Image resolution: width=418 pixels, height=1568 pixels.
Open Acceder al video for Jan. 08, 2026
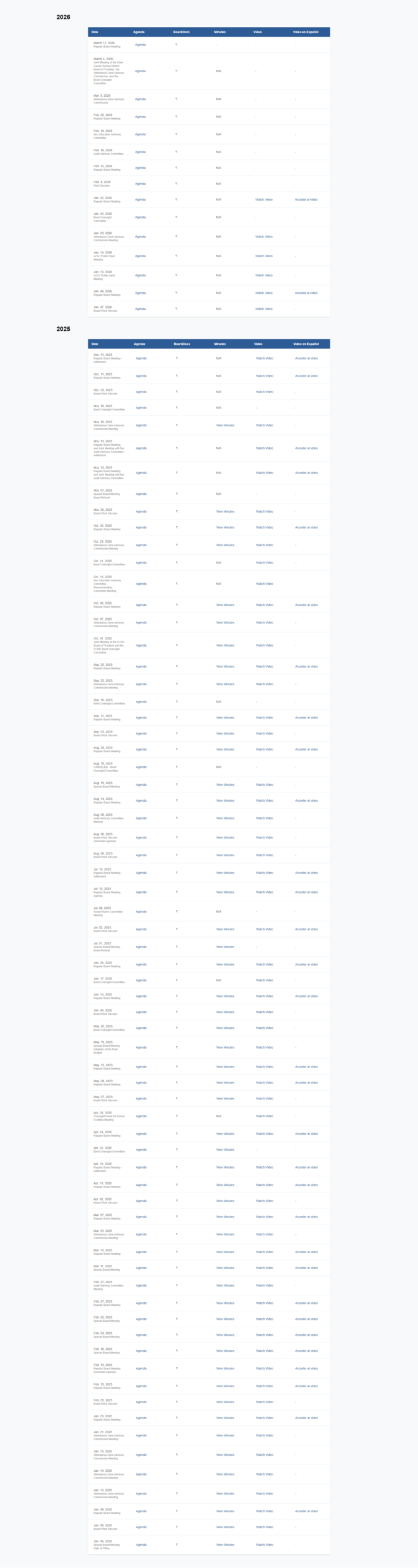point(306,293)
